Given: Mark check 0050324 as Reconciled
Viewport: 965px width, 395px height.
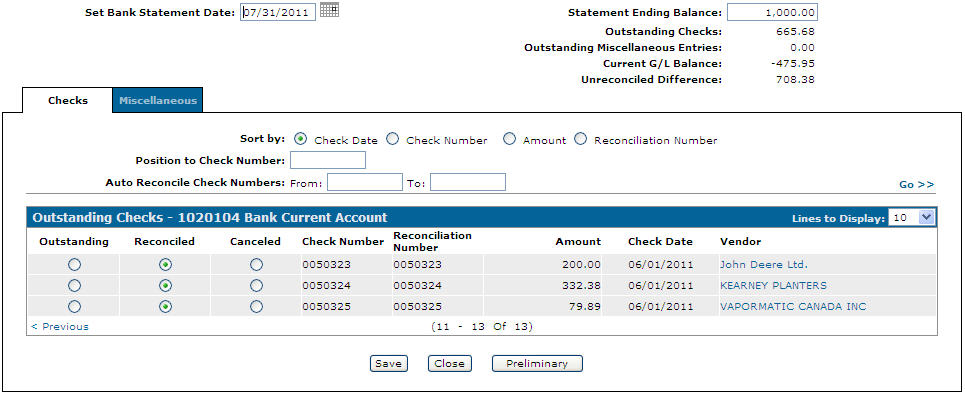Looking at the screenshot, I should point(165,285).
